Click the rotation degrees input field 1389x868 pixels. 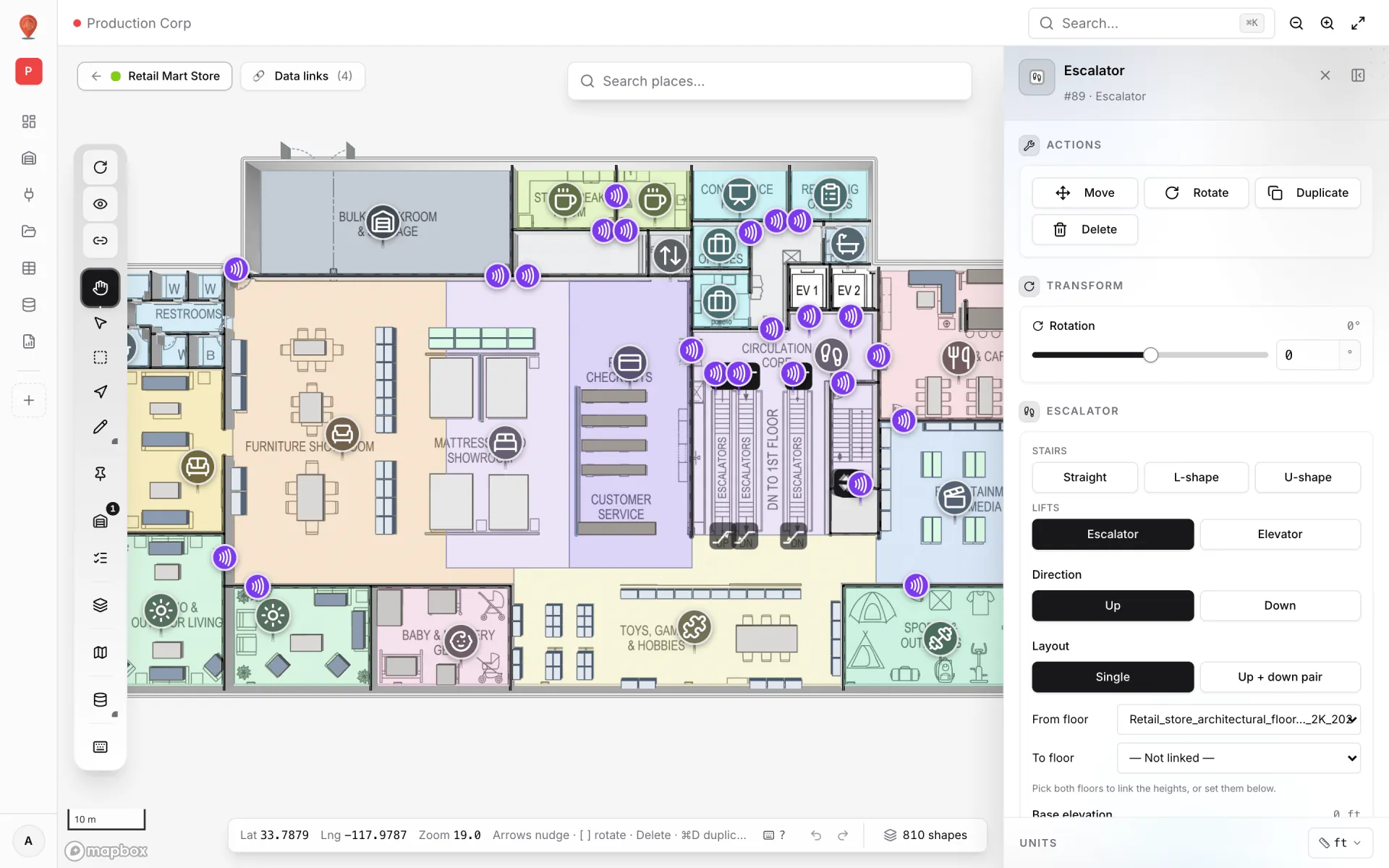point(1307,355)
